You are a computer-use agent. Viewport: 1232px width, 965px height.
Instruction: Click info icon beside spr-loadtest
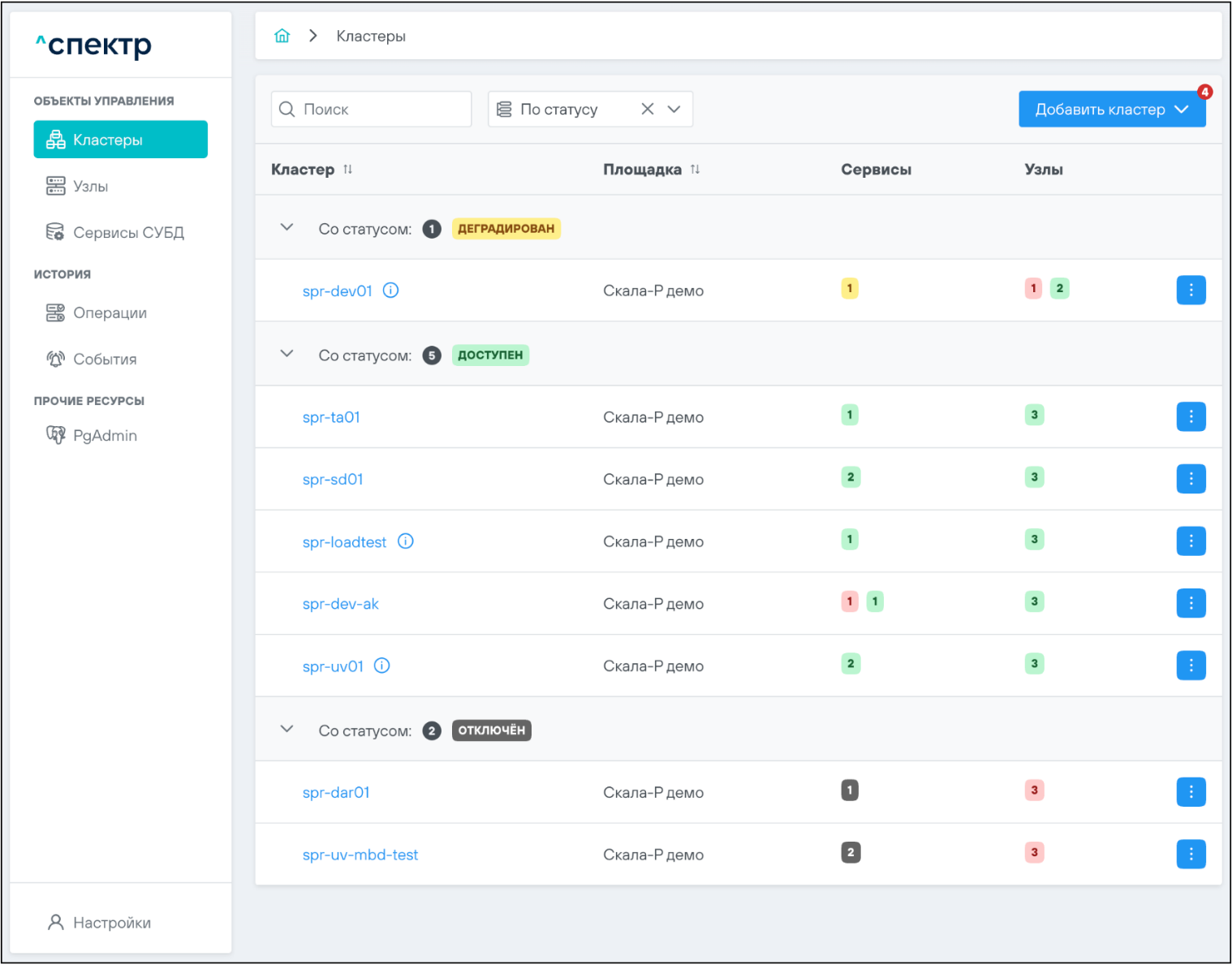pyautogui.click(x=406, y=541)
